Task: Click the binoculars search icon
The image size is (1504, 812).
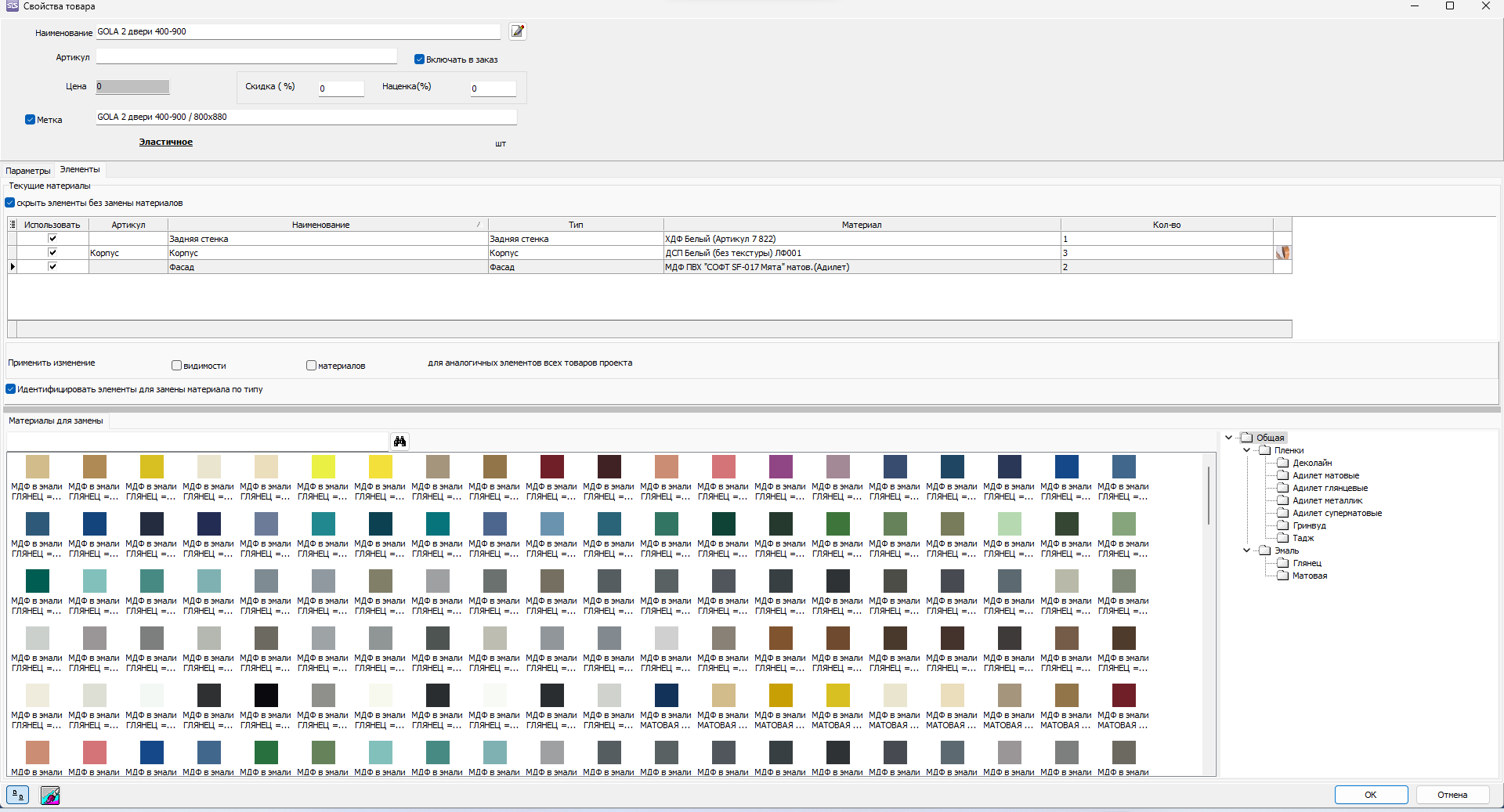Action: click(399, 442)
